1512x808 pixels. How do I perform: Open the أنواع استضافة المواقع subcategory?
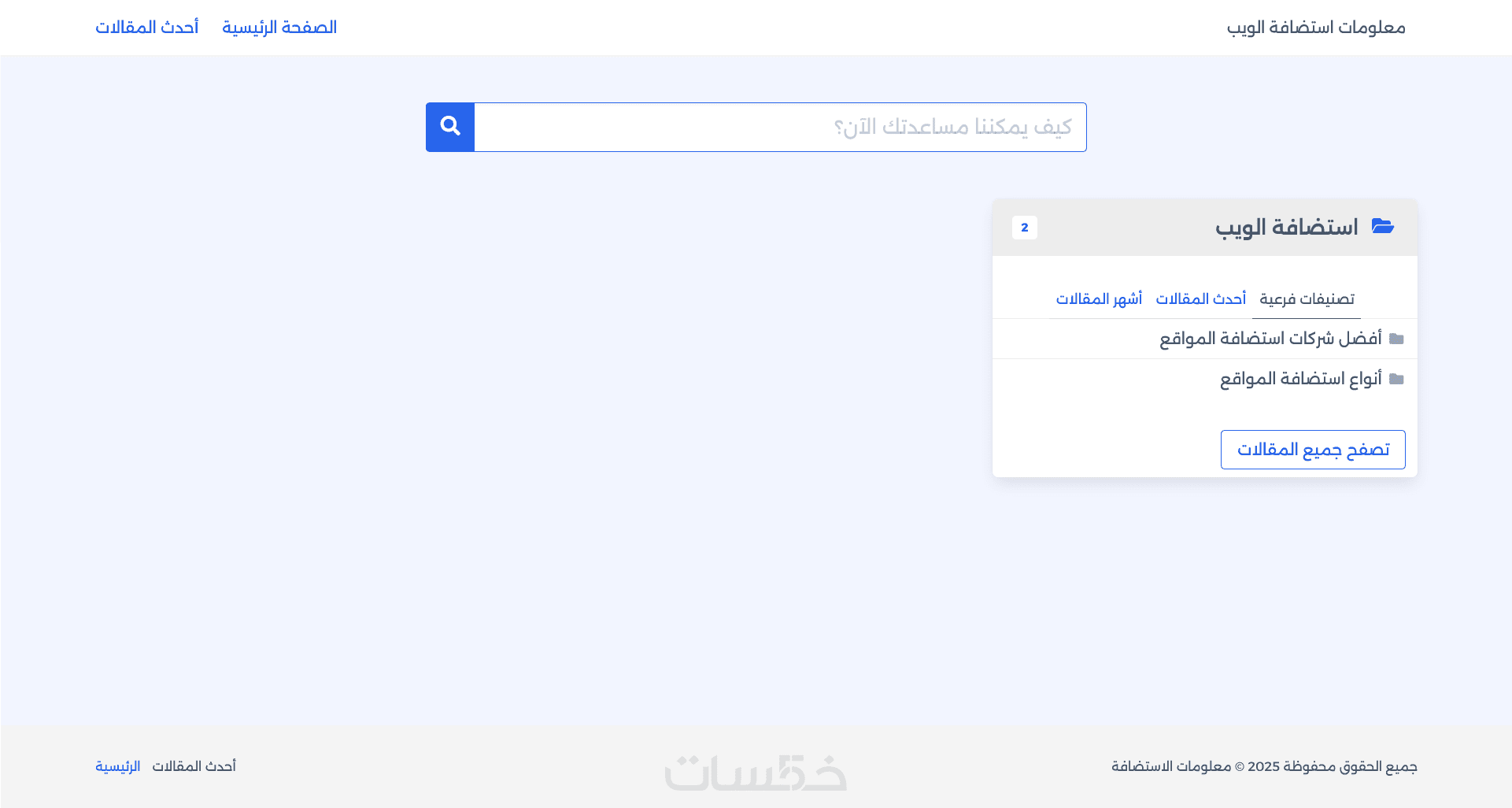(1300, 380)
